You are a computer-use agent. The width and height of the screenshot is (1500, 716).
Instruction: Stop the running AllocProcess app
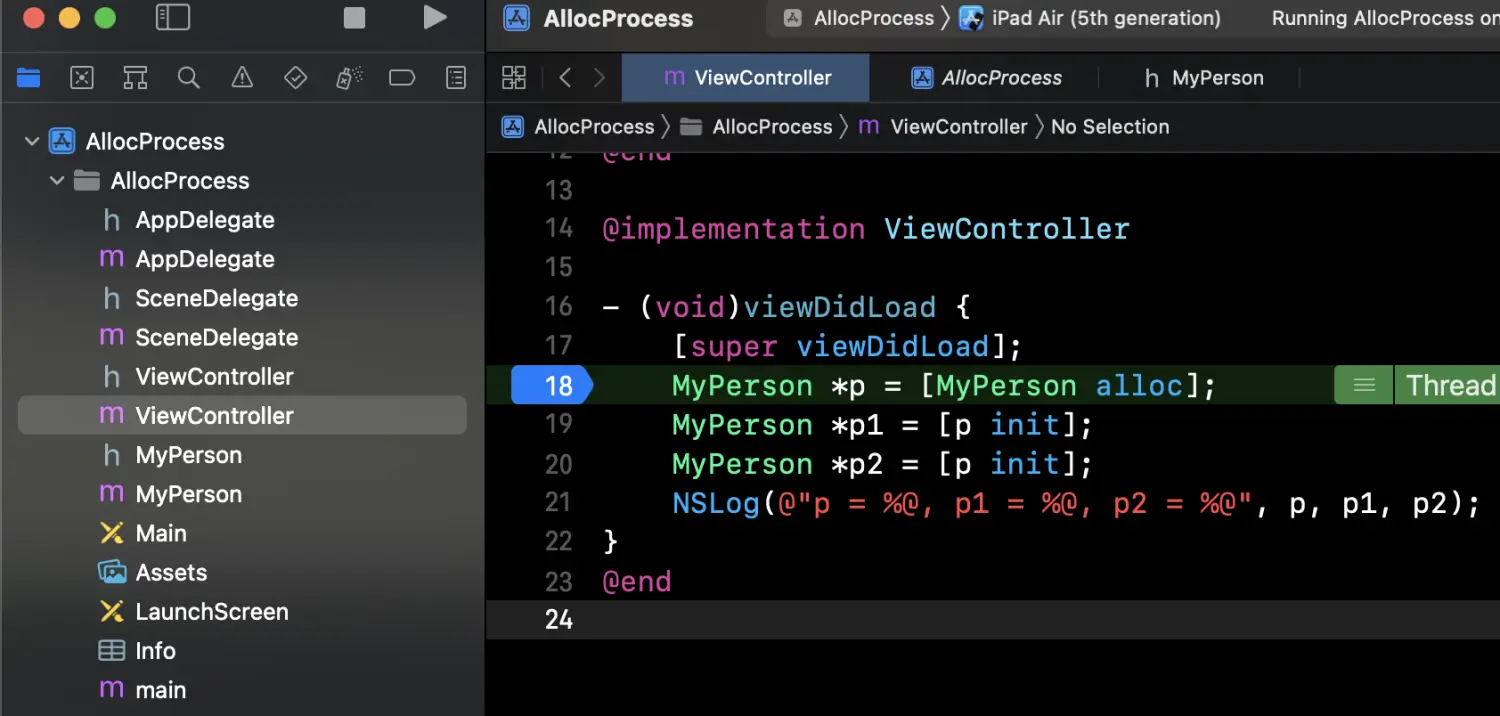point(354,18)
